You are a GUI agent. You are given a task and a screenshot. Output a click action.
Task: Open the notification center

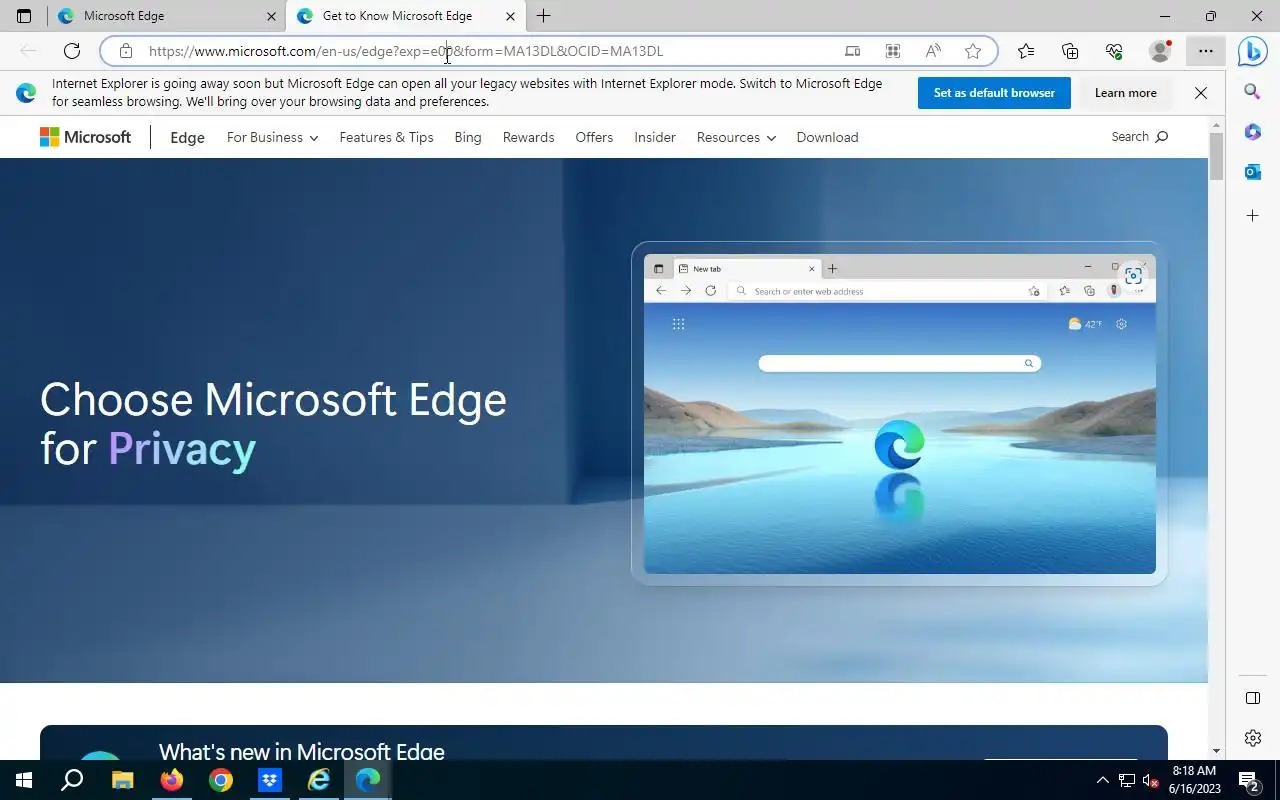[x=1248, y=780]
